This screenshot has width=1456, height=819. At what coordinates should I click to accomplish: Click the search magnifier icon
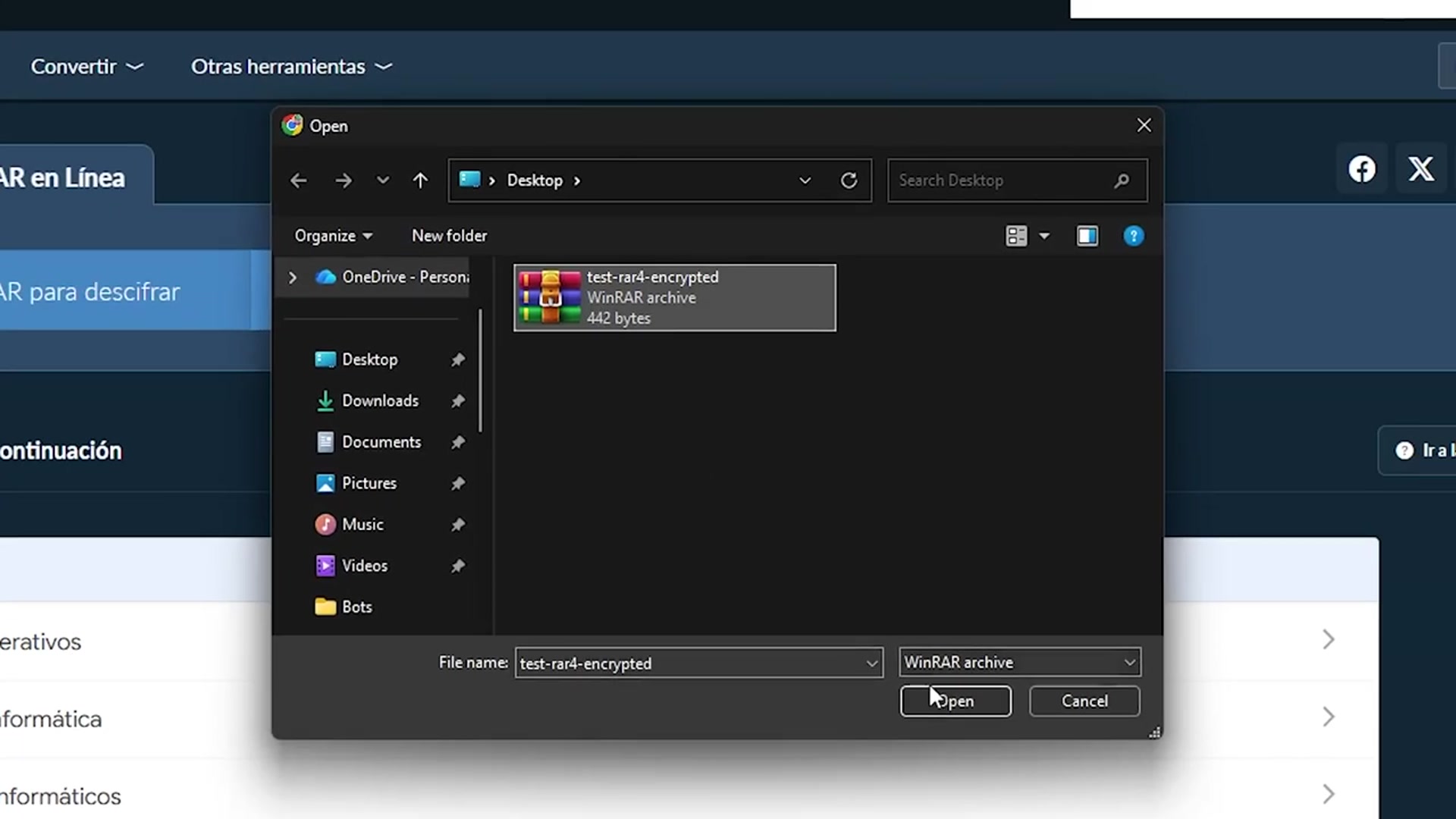coord(1122,180)
